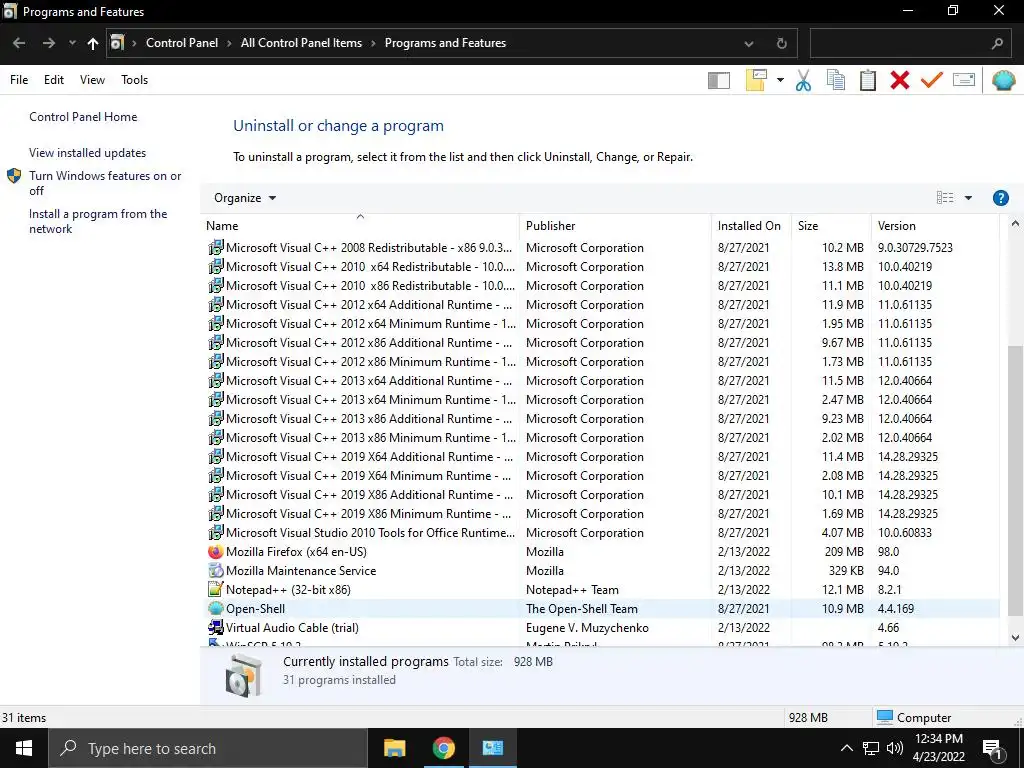Open the File menu
Image resolution: width=1024 pixels, height=768 pixels.
point(19,80)
